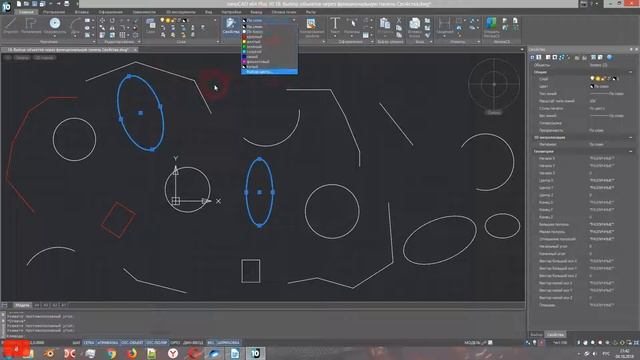Image resolution: width=640 pixels, height=360 pixels.
Task: Click the array tool in Редактирование group
Action: pyautogui.click(x=122, y=35)
